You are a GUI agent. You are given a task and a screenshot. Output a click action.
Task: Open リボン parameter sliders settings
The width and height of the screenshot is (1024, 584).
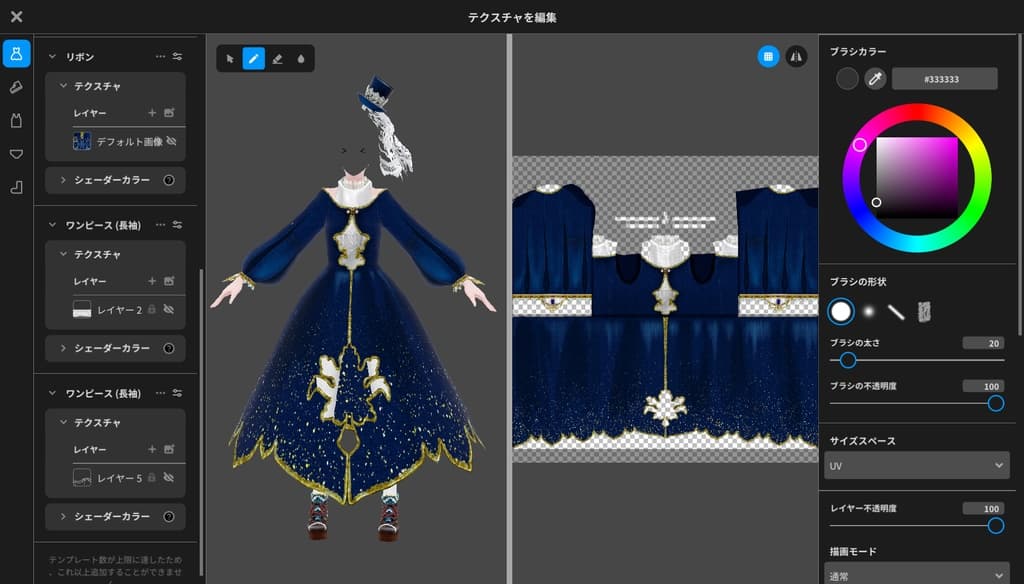click(177, 57)
